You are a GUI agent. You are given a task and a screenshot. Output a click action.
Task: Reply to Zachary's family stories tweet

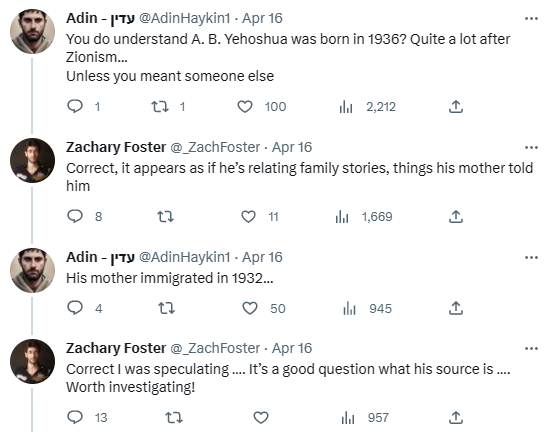pyautogui.click(x=75, y=216)
